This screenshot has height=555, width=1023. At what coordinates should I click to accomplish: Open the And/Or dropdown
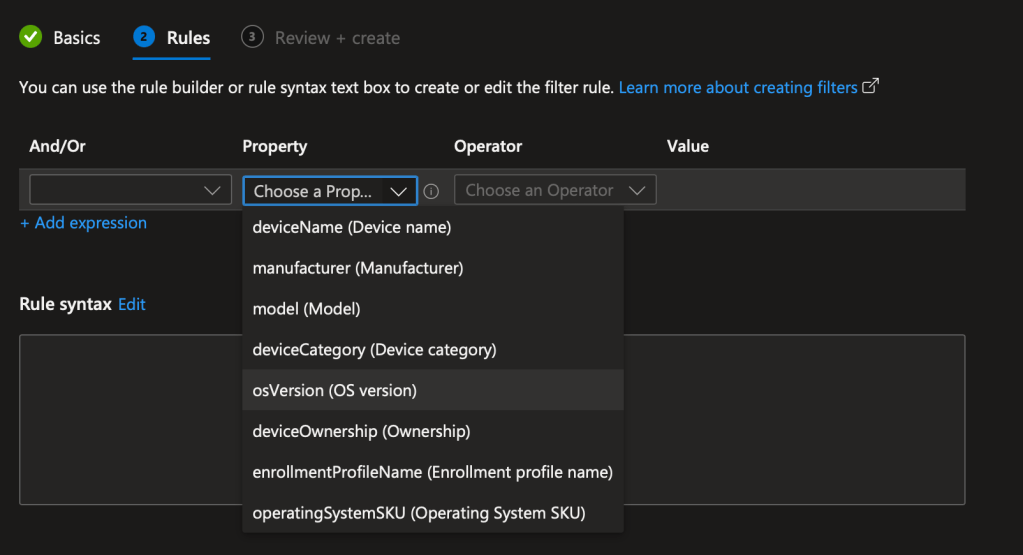130,190
